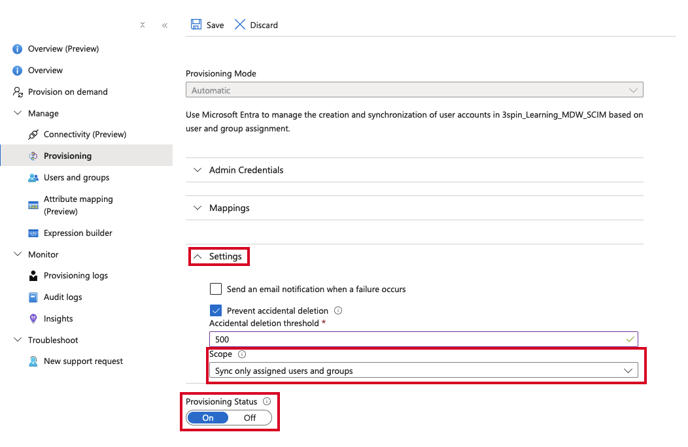This screenshot has width=688, height=447.
Task: Collapse the sidebar with the double chevron
Action: pyautogui.click(x=165, y=25)
